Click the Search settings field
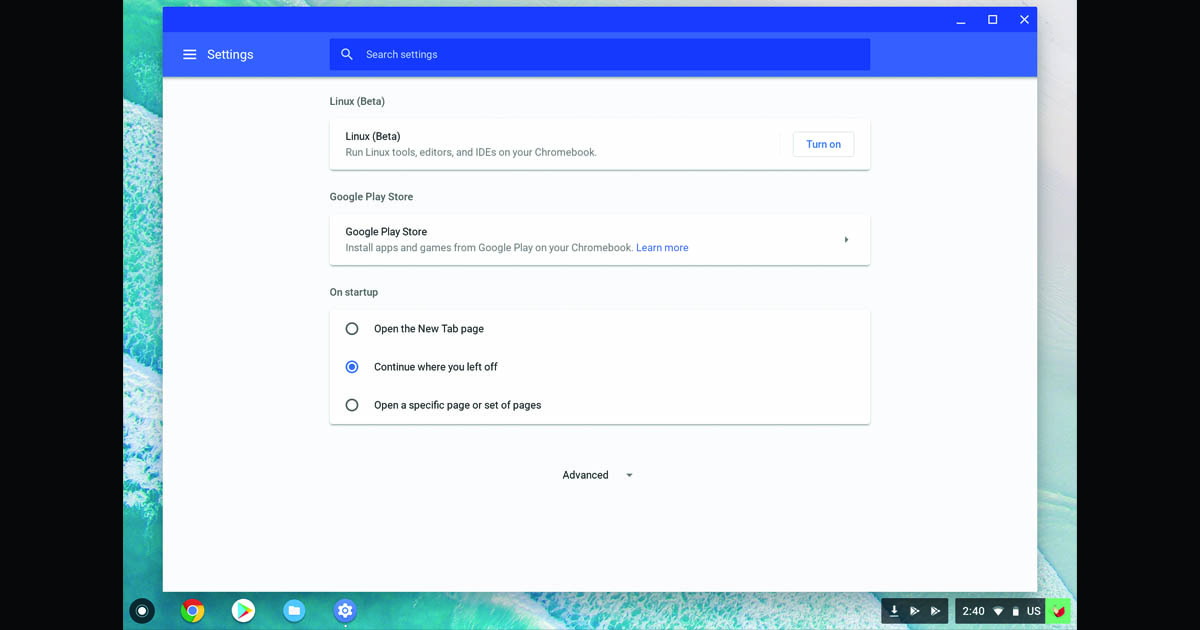 600,54
